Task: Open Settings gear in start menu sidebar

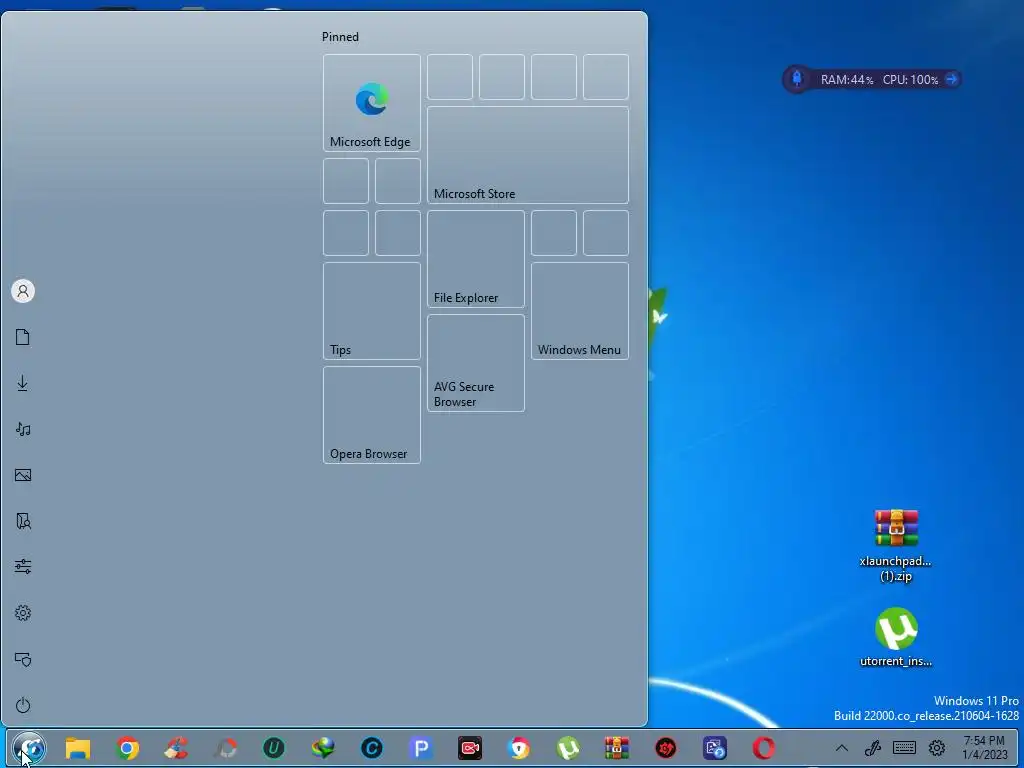Action: 23,613
